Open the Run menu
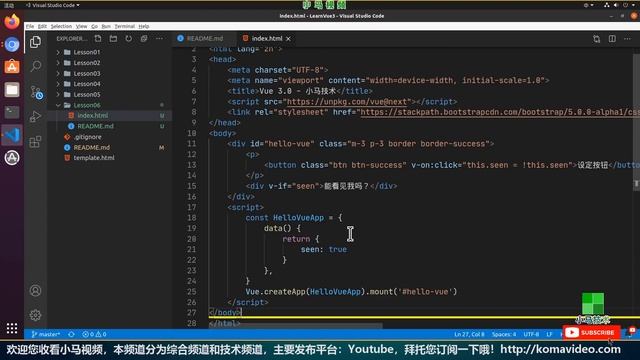The image size is (640, 360). [x=106, y=26]
